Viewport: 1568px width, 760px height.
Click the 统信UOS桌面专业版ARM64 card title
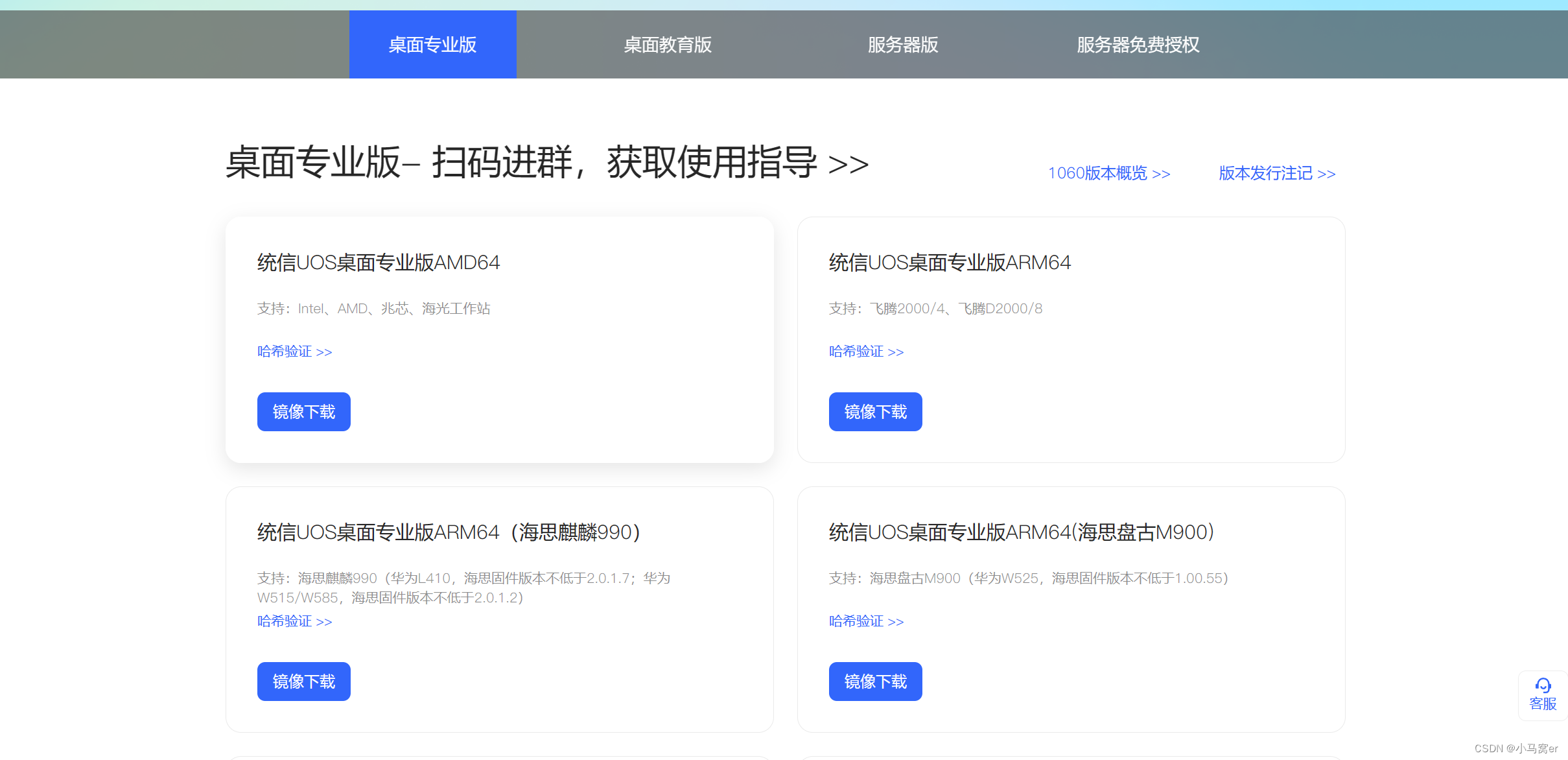(x=950, y=263)
